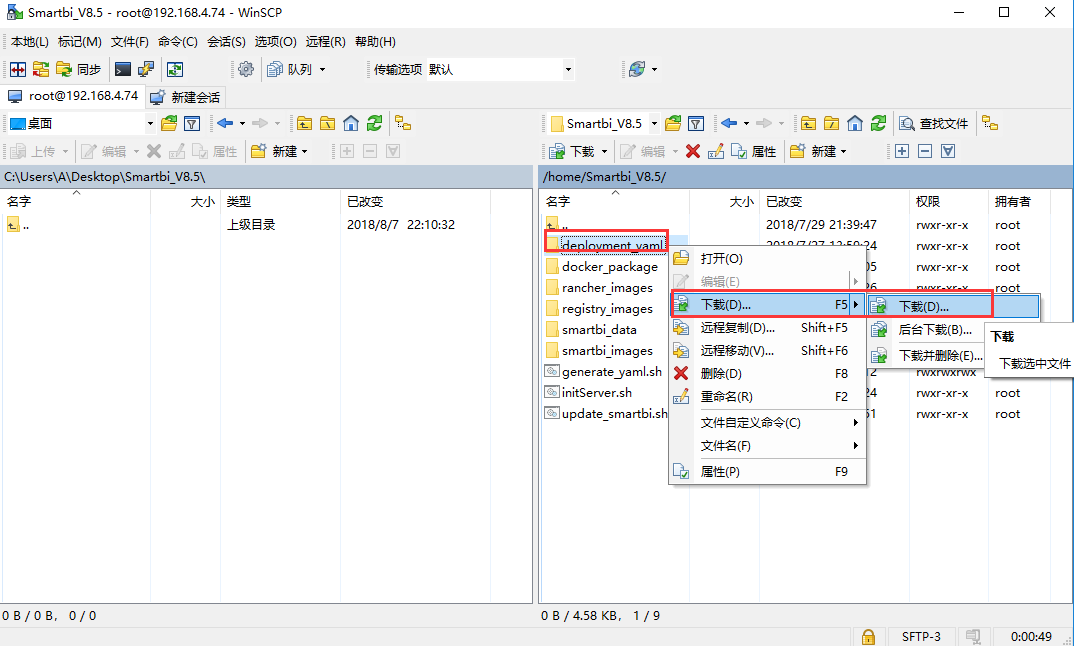Open the 会话(S) menu
Image resolution: width=1074 pixels, height=646 pixels.
pyautogui.click(x=226, y=42)
